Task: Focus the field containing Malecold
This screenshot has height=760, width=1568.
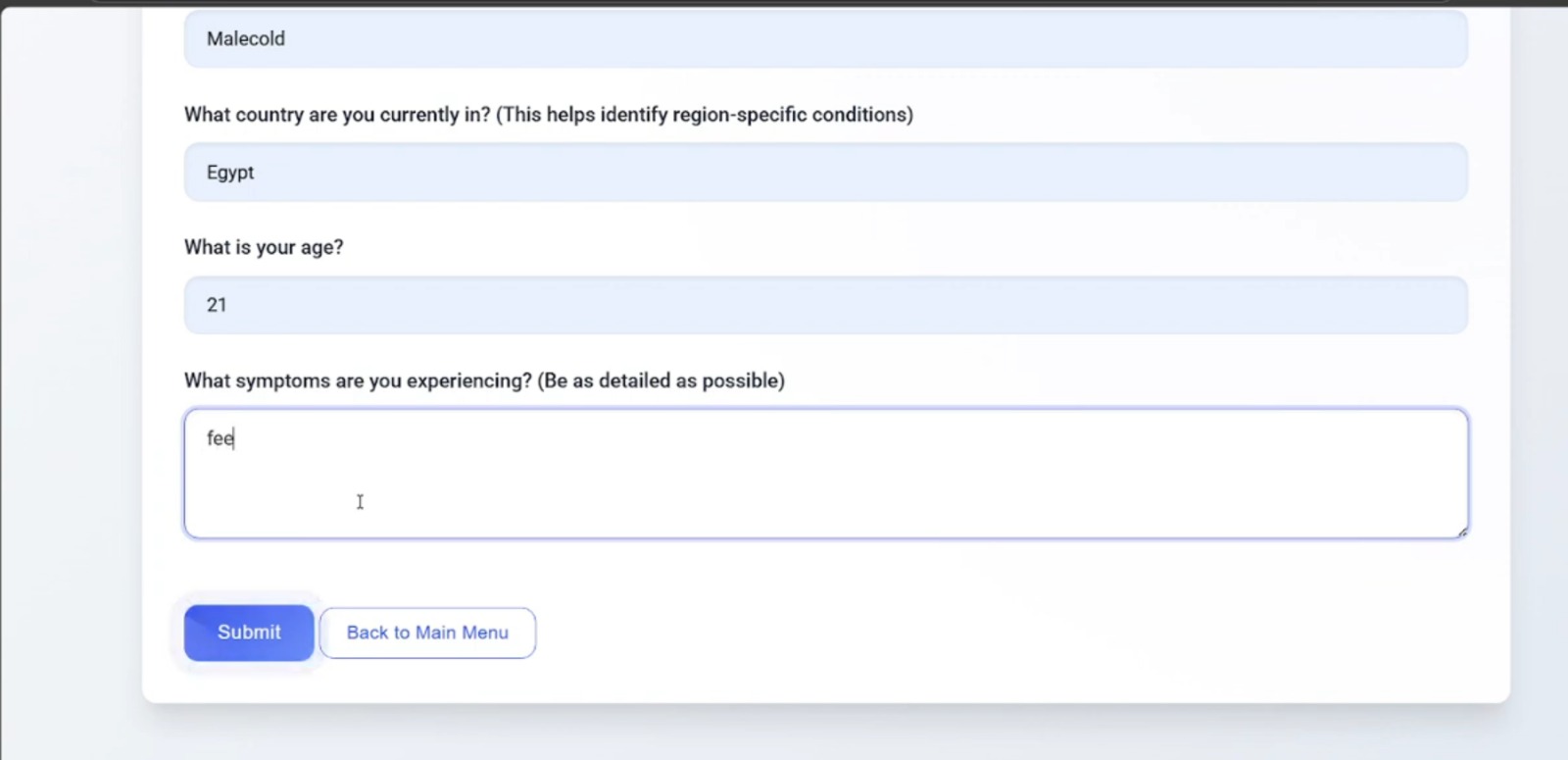Action: [x=825, y=39]
